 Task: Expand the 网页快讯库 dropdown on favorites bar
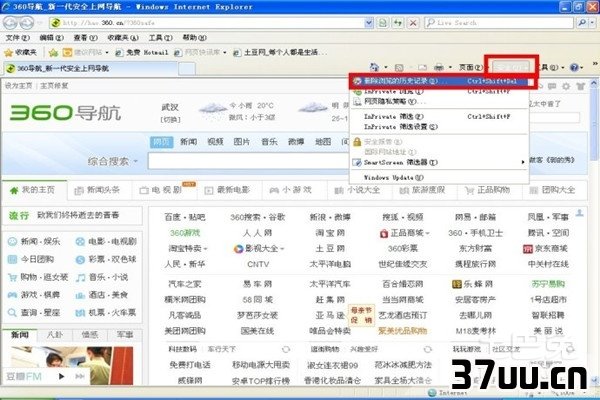point(225,52)
